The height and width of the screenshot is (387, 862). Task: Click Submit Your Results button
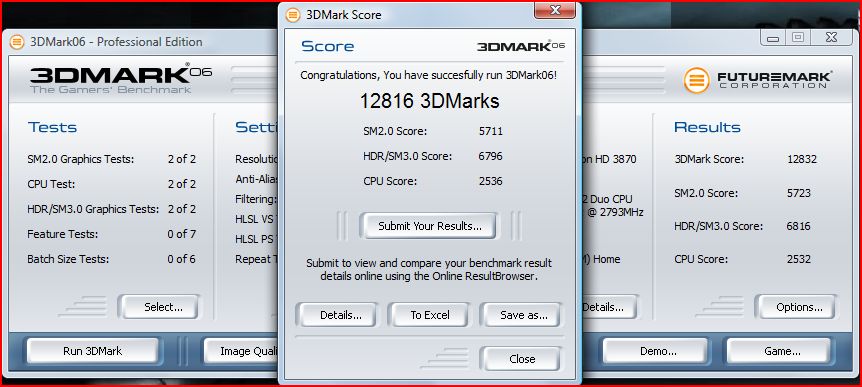tap(429, 226)
